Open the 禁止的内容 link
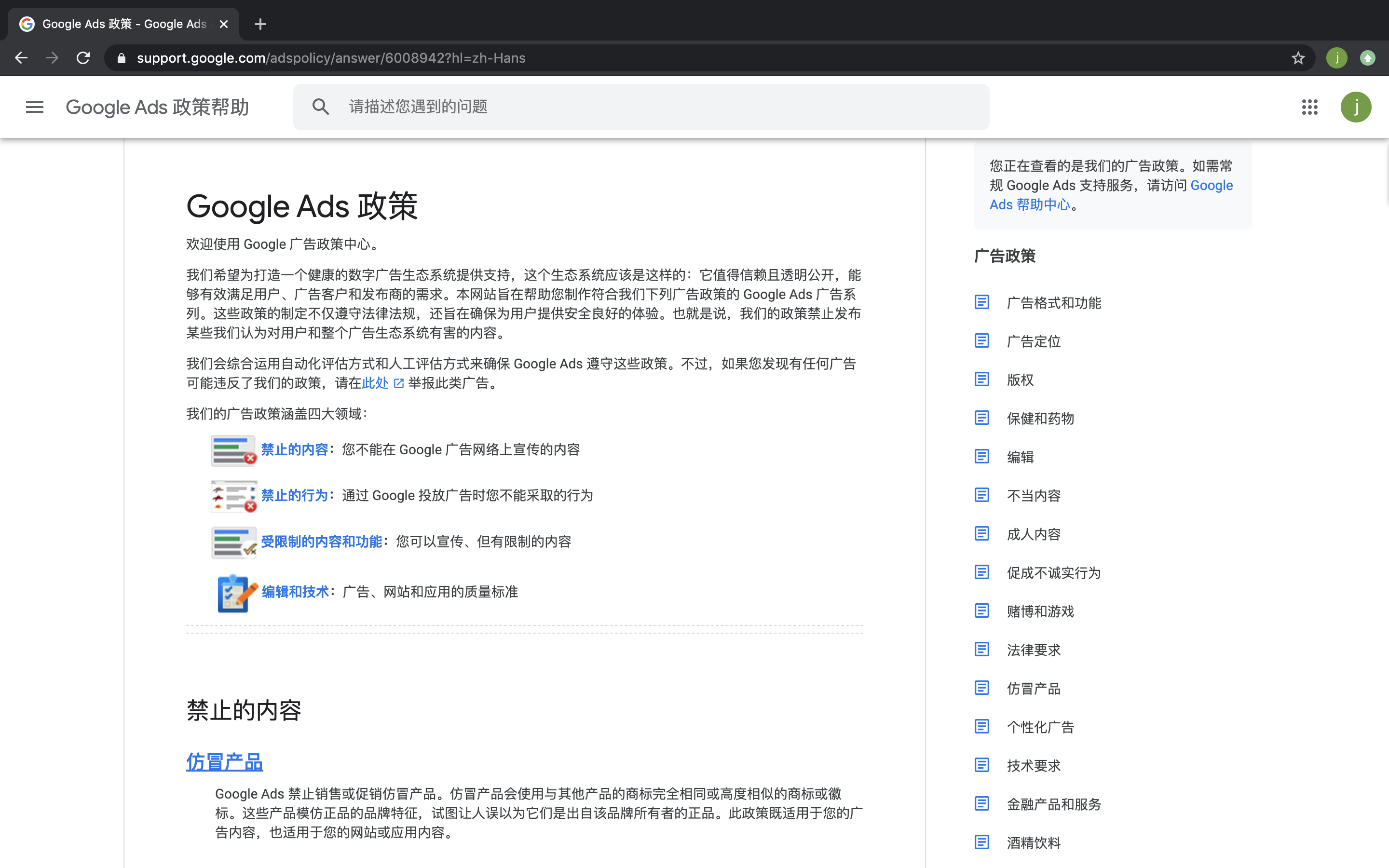The width and height of the screenshot is (1389, 868). [294, 449]
